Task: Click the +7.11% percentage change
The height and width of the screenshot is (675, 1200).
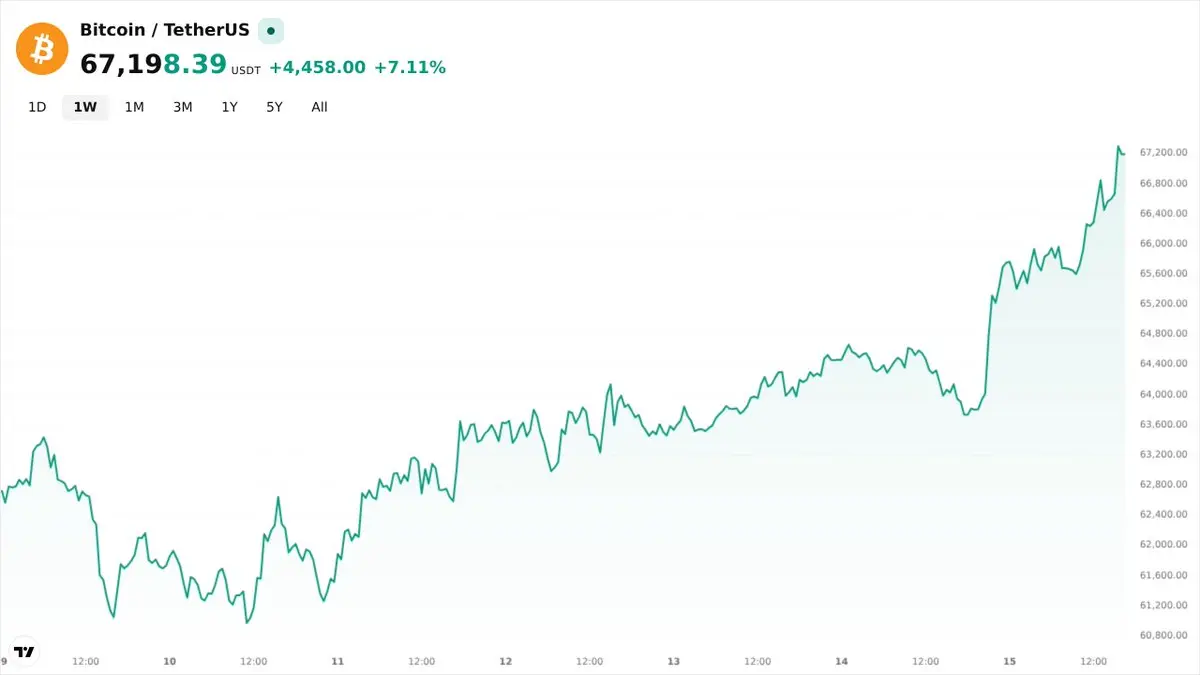Action: click(410, 67)
